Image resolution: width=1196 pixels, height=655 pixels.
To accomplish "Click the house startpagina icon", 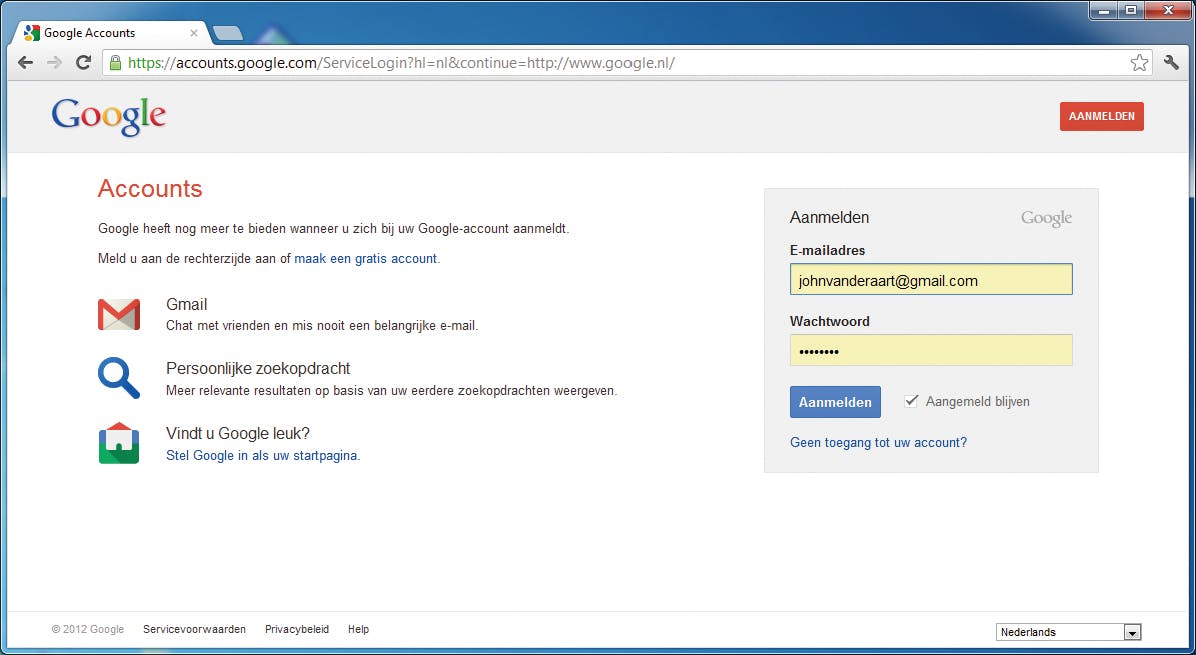I will pyautogui.click(x=119, y=443).
